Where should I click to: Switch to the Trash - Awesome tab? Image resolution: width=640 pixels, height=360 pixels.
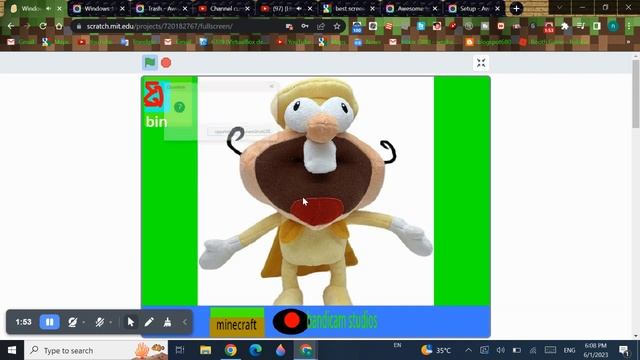pyautogui.click(x=161, y=9)
